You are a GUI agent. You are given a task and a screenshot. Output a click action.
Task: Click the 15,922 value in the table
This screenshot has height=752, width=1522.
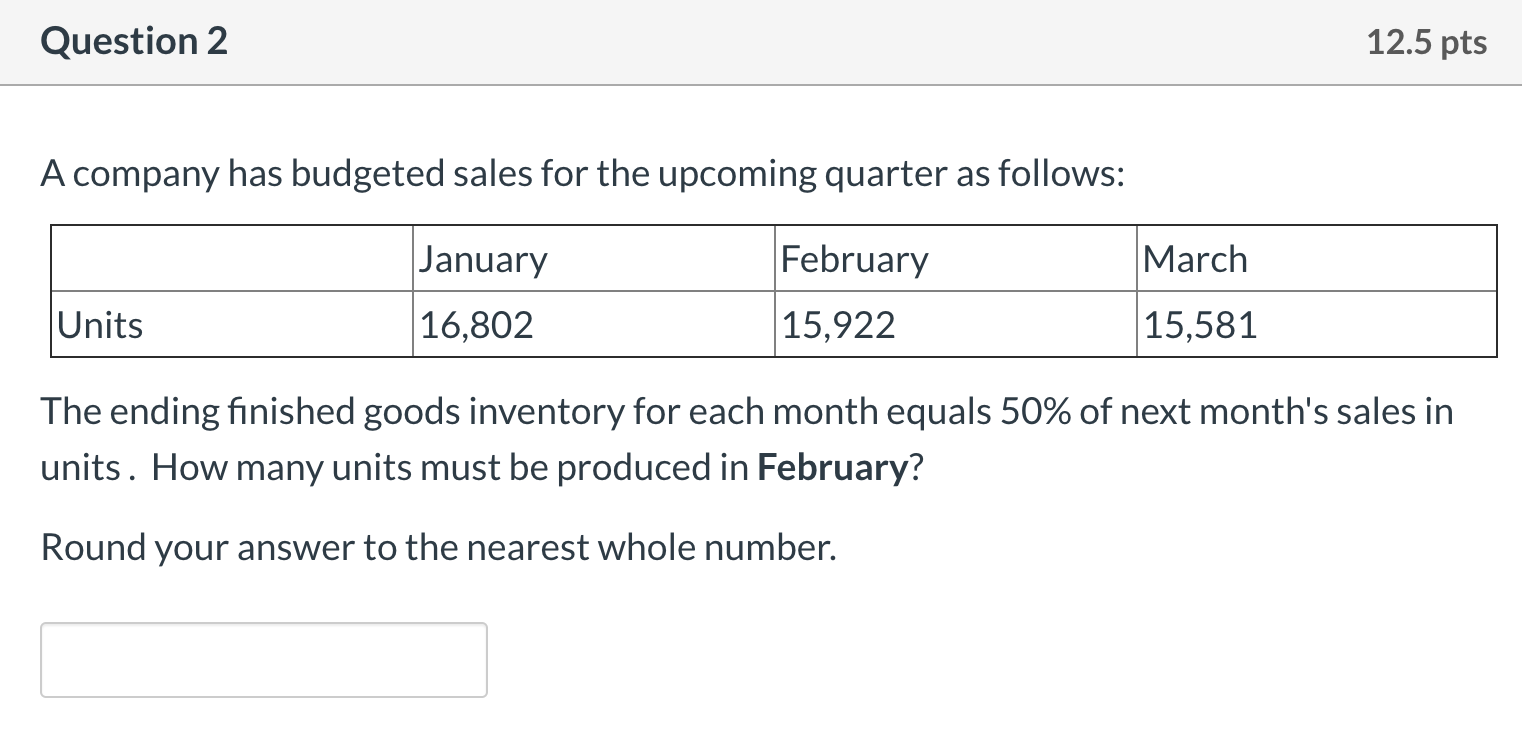[x=838, y=325]
